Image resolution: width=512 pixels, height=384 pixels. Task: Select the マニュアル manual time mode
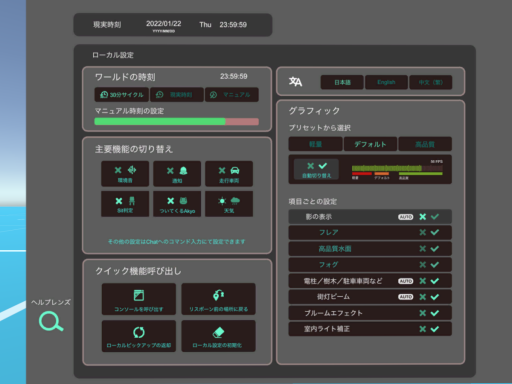tap(232, 95)
